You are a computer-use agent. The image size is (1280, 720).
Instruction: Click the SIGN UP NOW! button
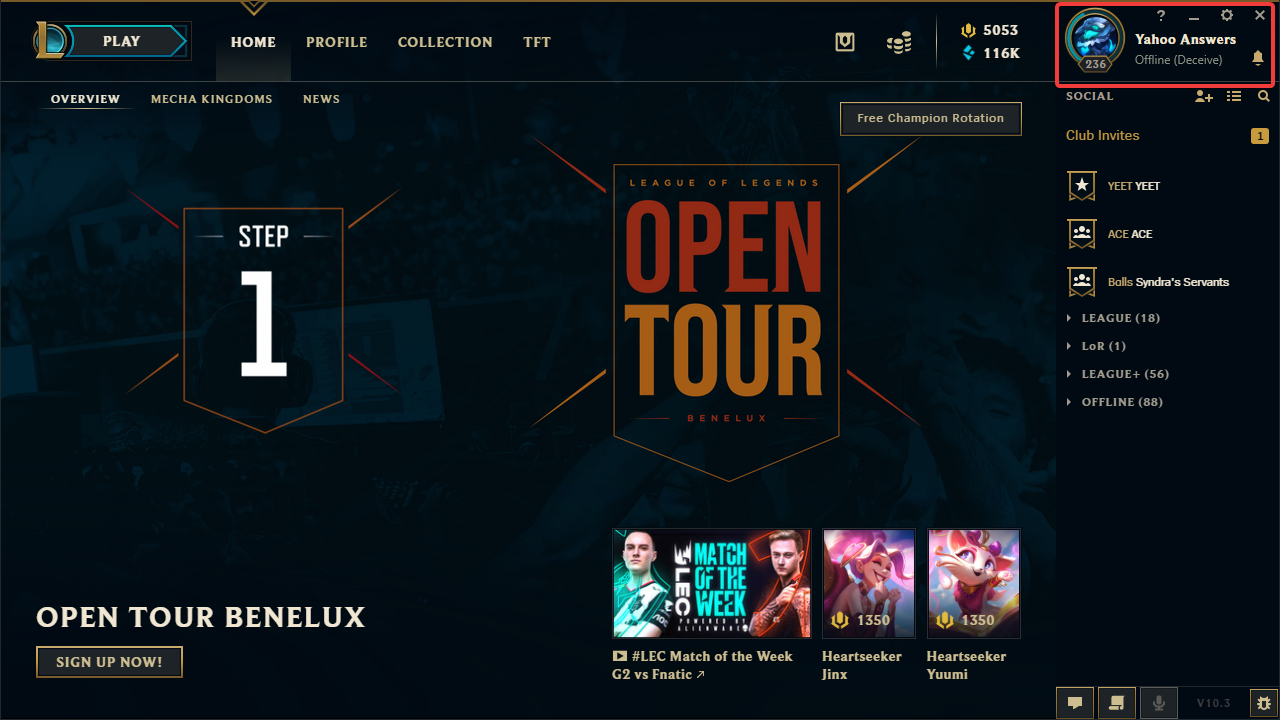point(109,662)
